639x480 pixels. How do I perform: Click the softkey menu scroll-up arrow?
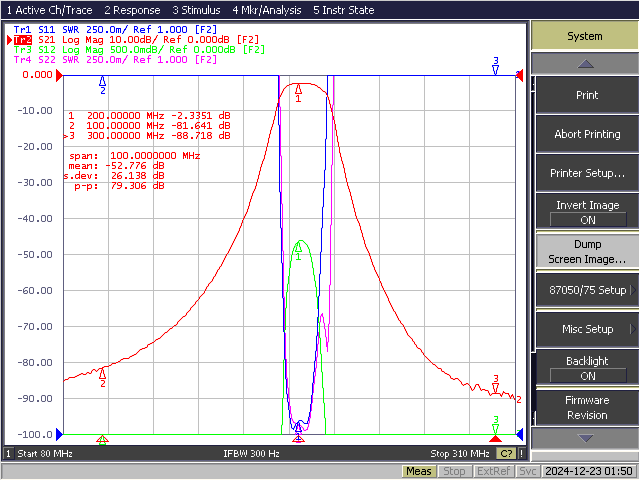coord(585,64)
